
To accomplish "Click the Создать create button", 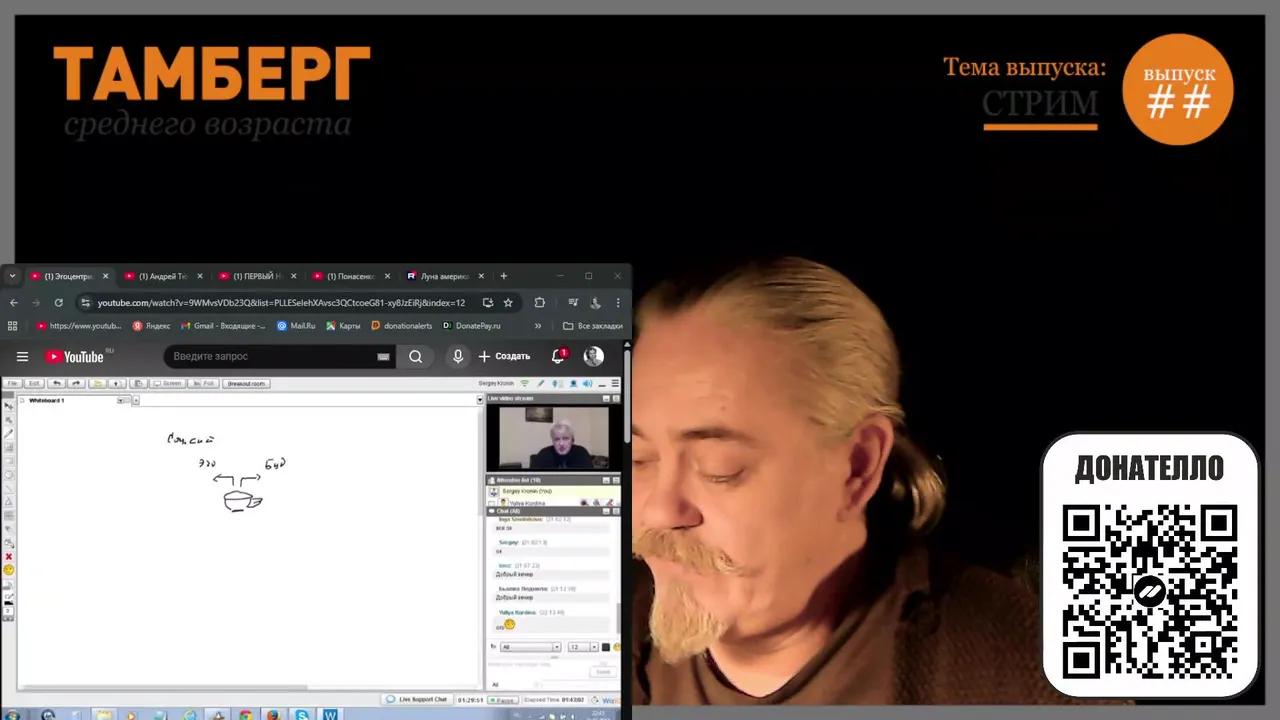I will (x=504, y=356).
